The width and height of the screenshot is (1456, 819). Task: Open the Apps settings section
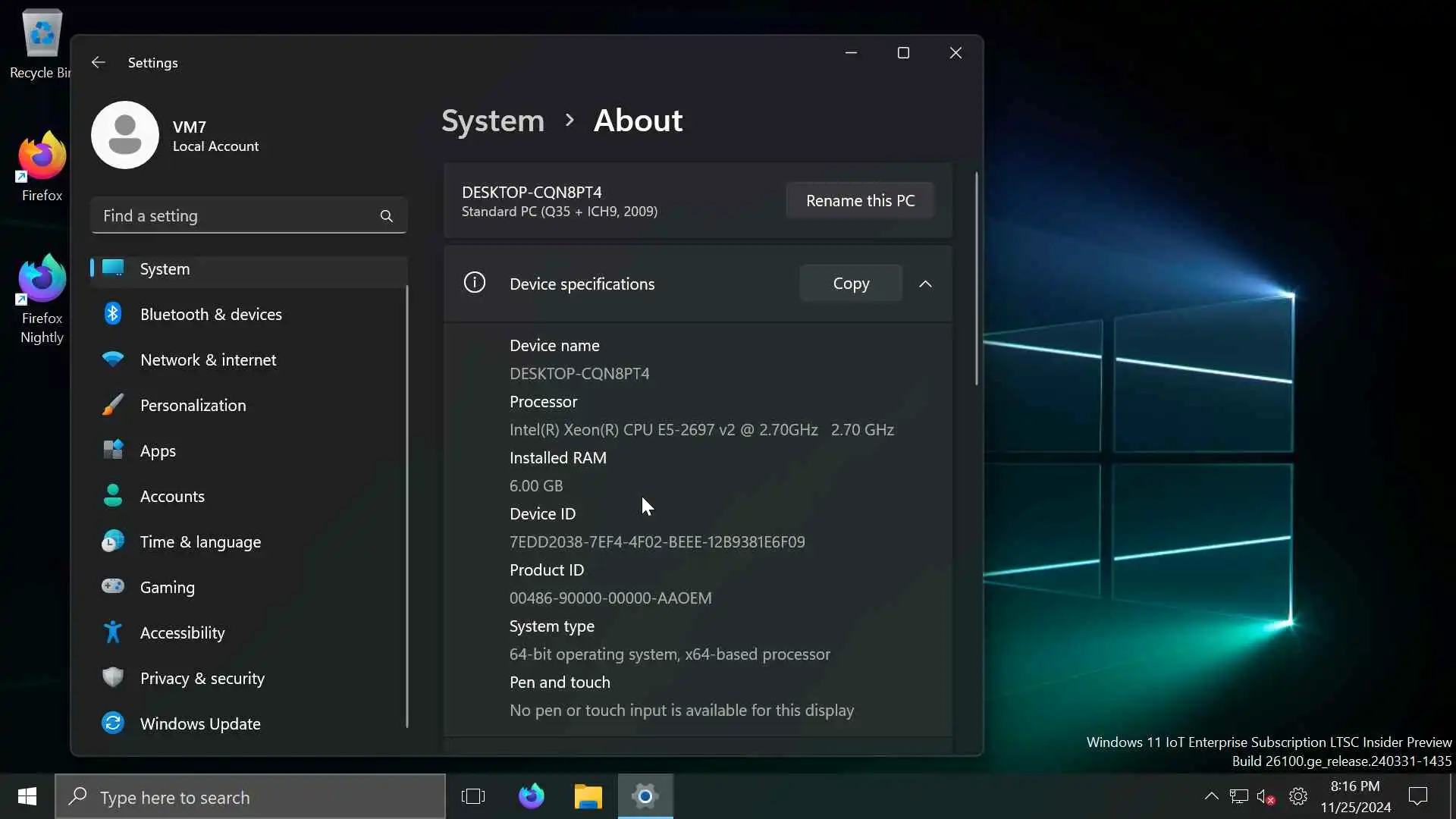158,451
